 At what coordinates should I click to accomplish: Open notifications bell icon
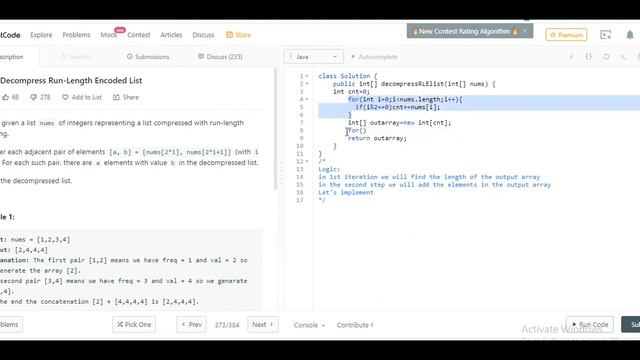[630, 35]
